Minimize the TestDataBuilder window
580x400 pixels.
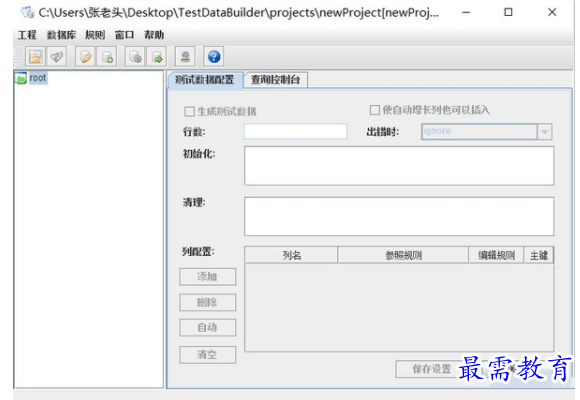466,13
